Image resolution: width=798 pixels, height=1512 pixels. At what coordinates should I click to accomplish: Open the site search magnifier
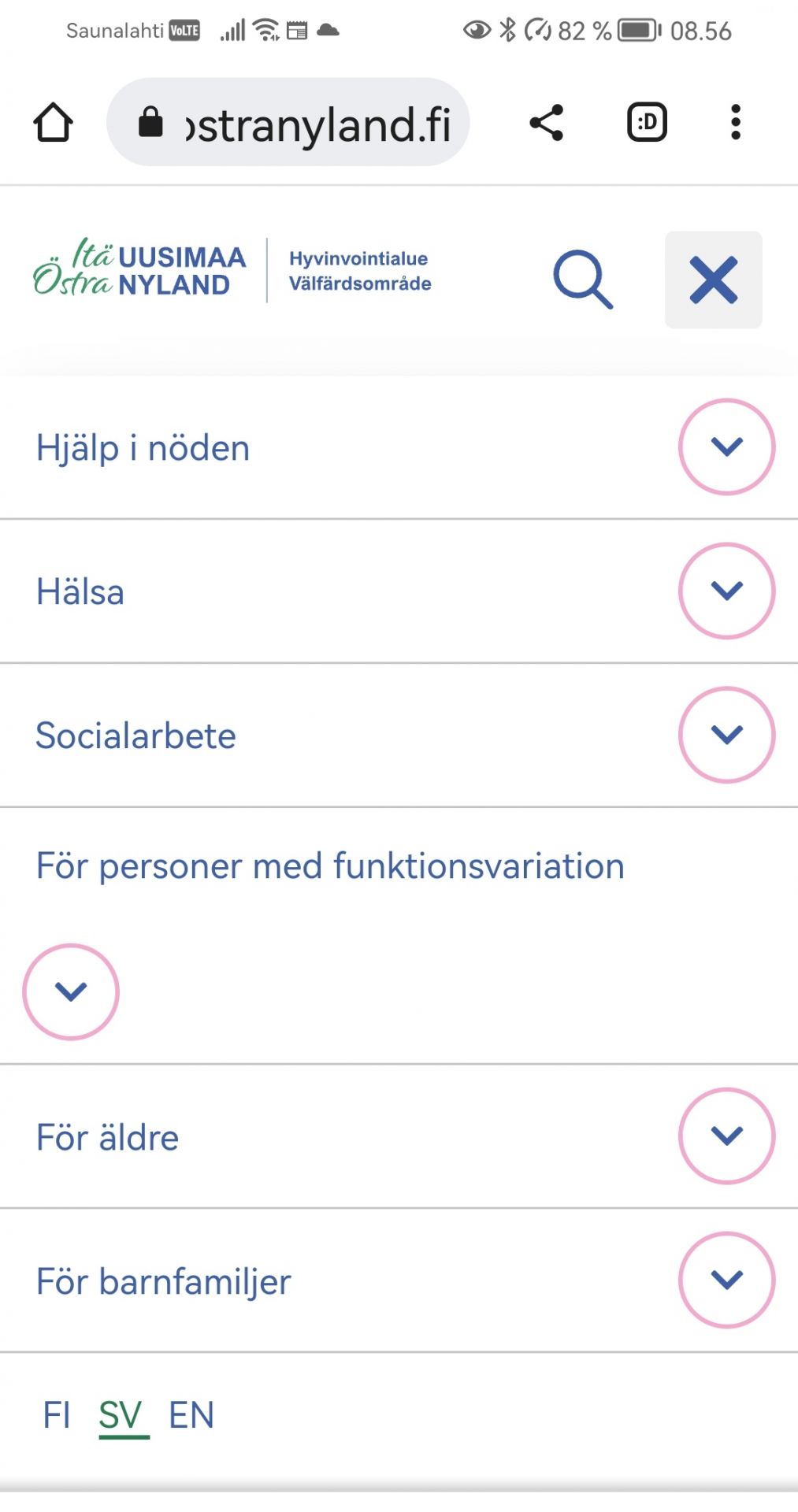583,280
